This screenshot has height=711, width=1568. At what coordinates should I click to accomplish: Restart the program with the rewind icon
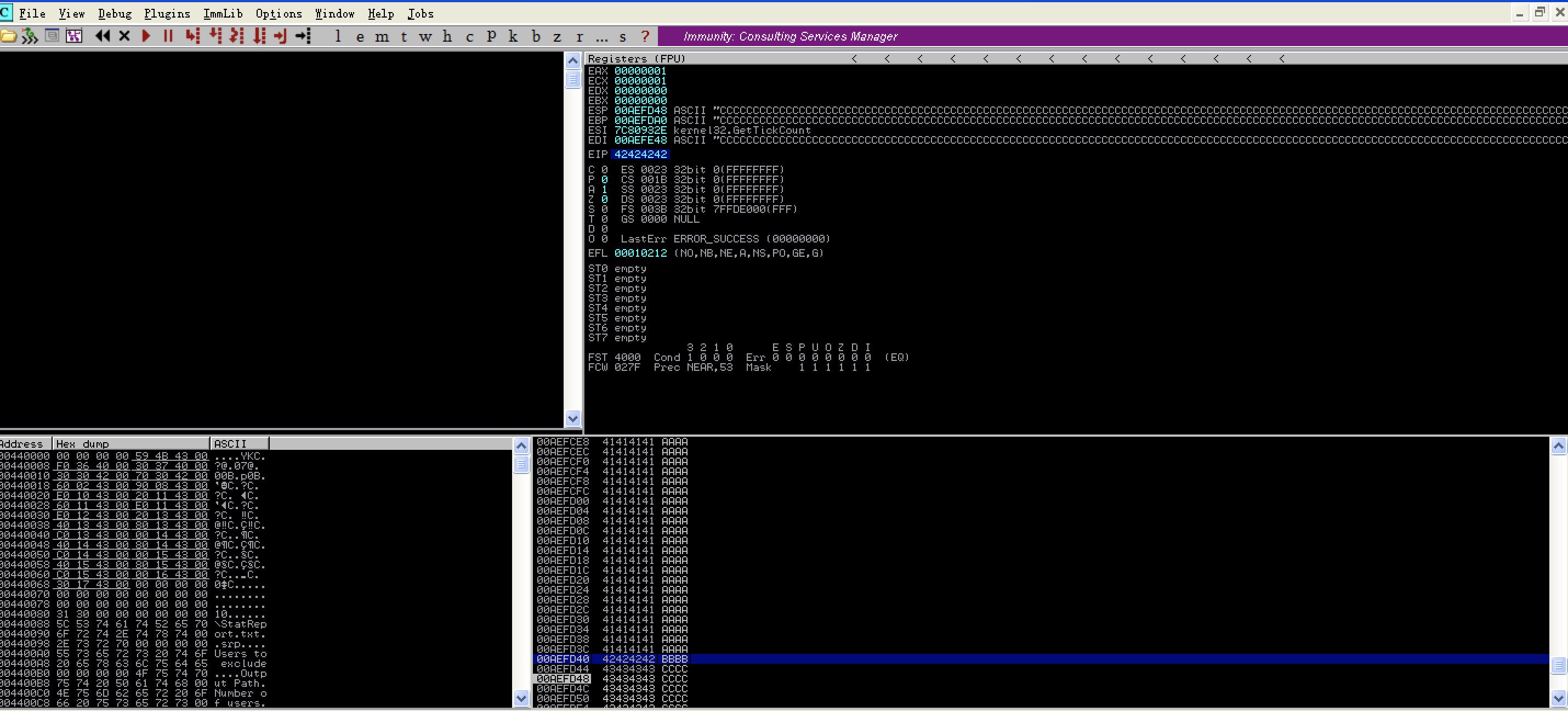103,36
